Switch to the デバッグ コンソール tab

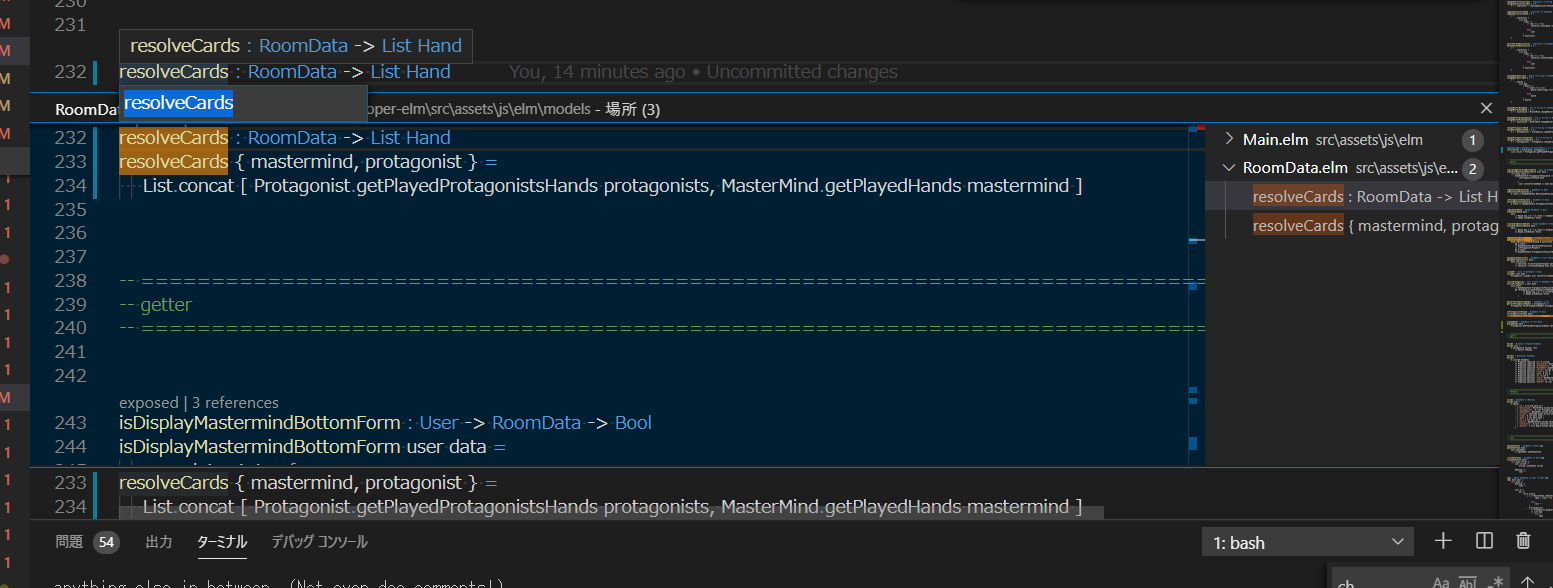point(319,542)
